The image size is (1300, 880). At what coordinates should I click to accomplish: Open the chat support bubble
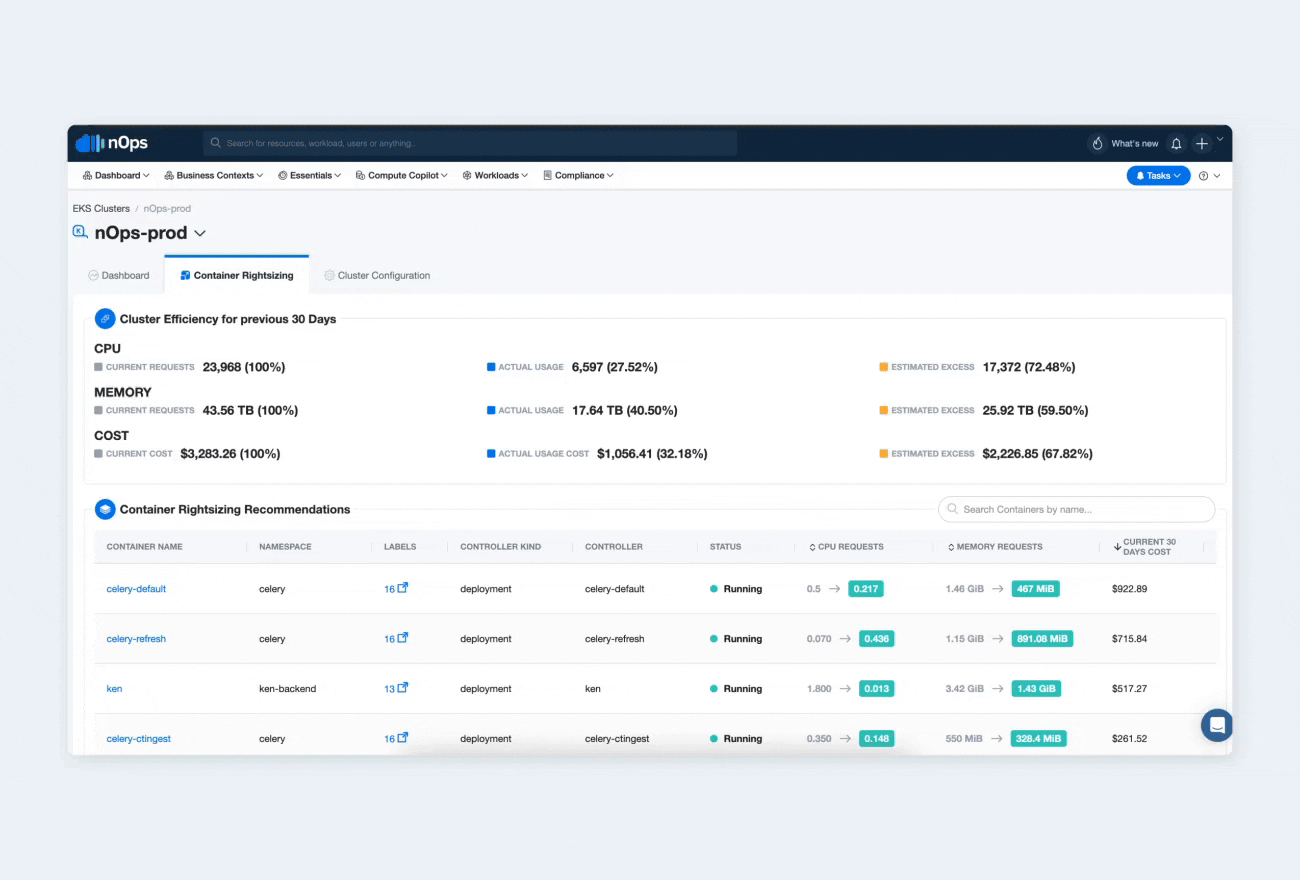(1217, 725)
